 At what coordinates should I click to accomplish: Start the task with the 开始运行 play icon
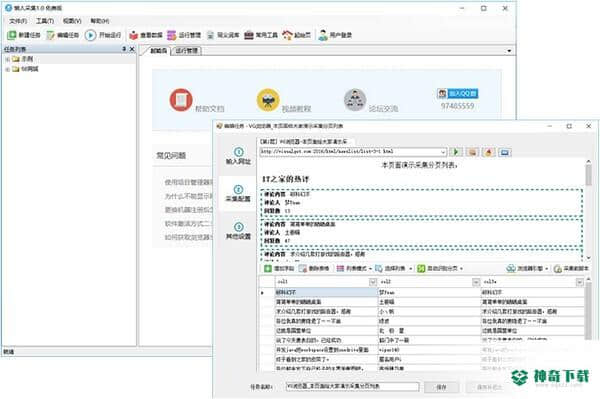[90, 35]
